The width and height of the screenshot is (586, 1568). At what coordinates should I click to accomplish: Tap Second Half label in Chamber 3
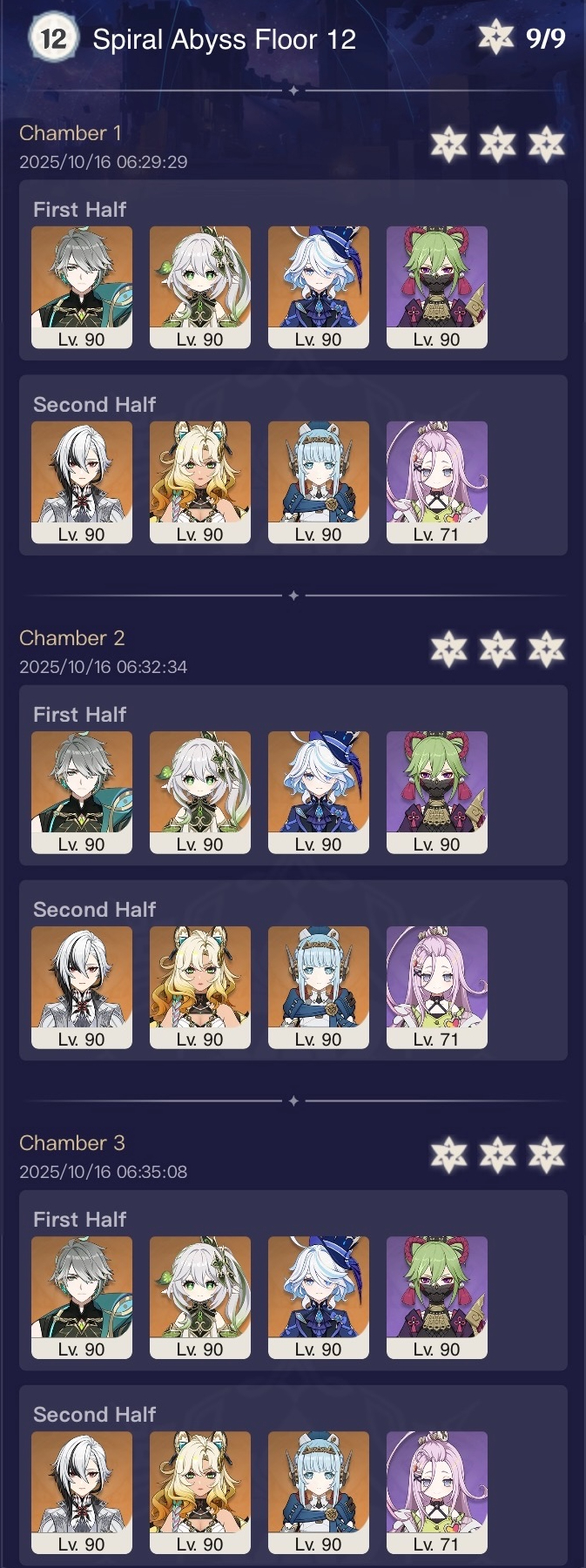tap(94, 1415)
